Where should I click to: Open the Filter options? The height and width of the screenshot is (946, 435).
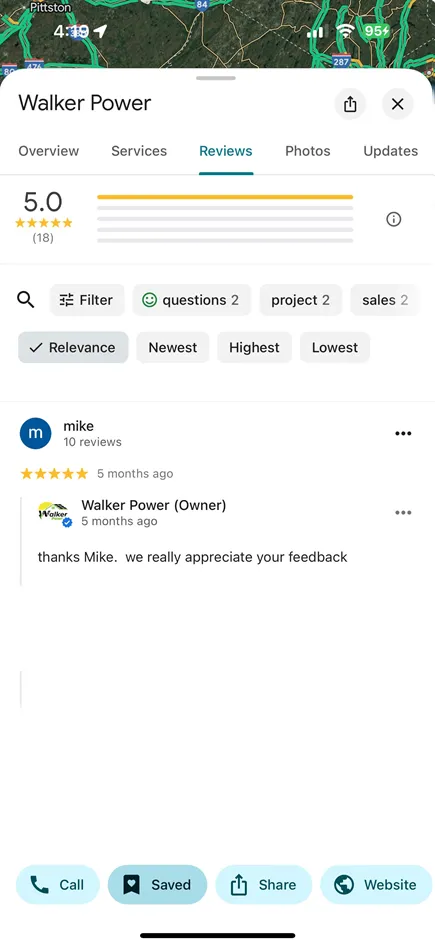tap(87, 300)
